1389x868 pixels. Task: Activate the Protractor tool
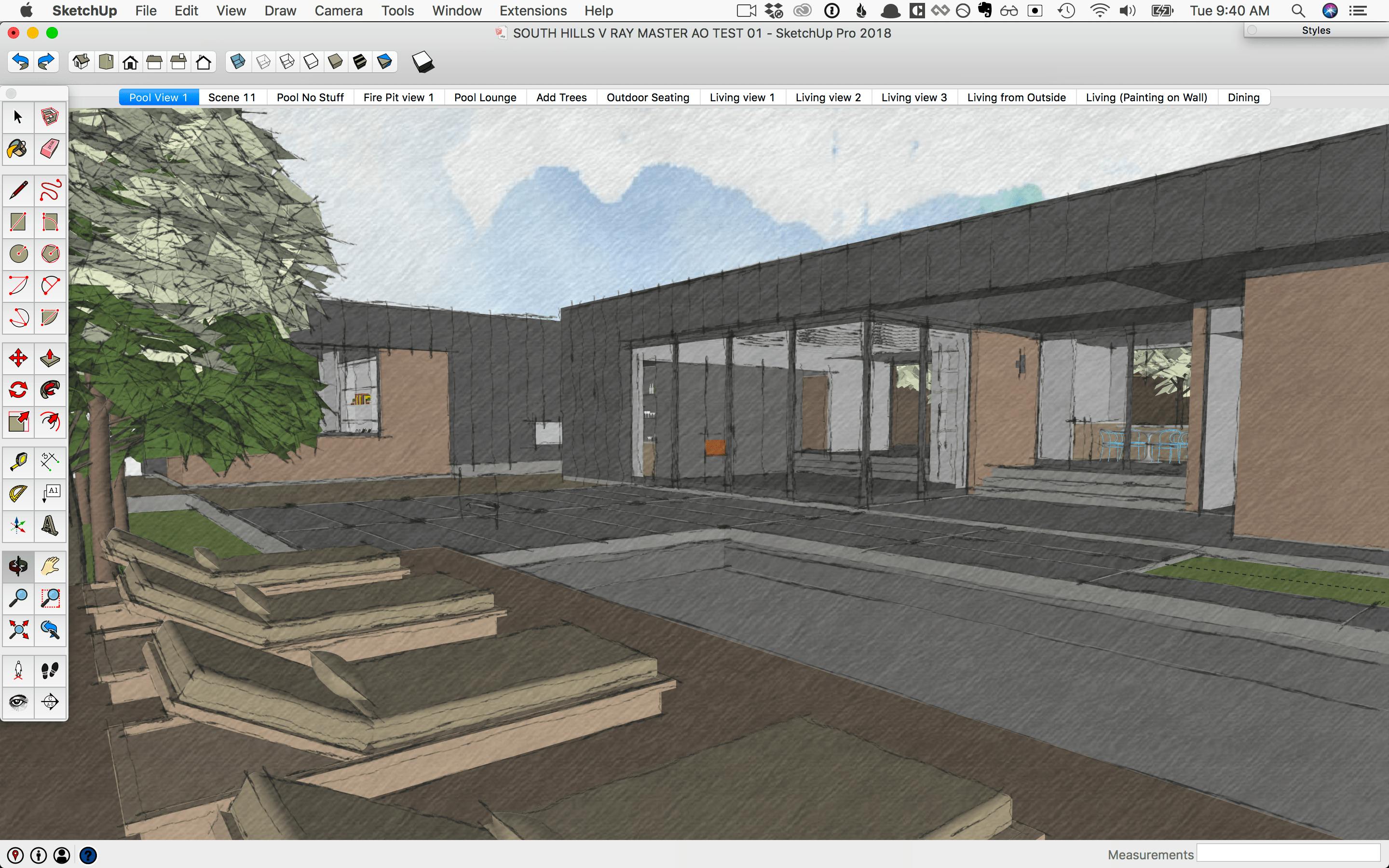coord(18,494)
